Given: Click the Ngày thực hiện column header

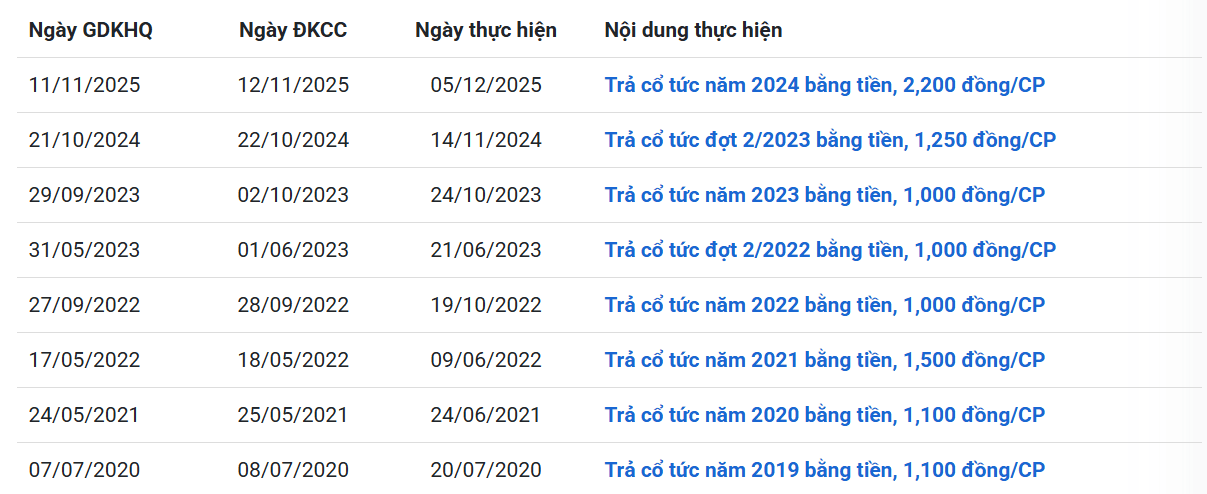Looking at the screenshot, I should point(486,30).
